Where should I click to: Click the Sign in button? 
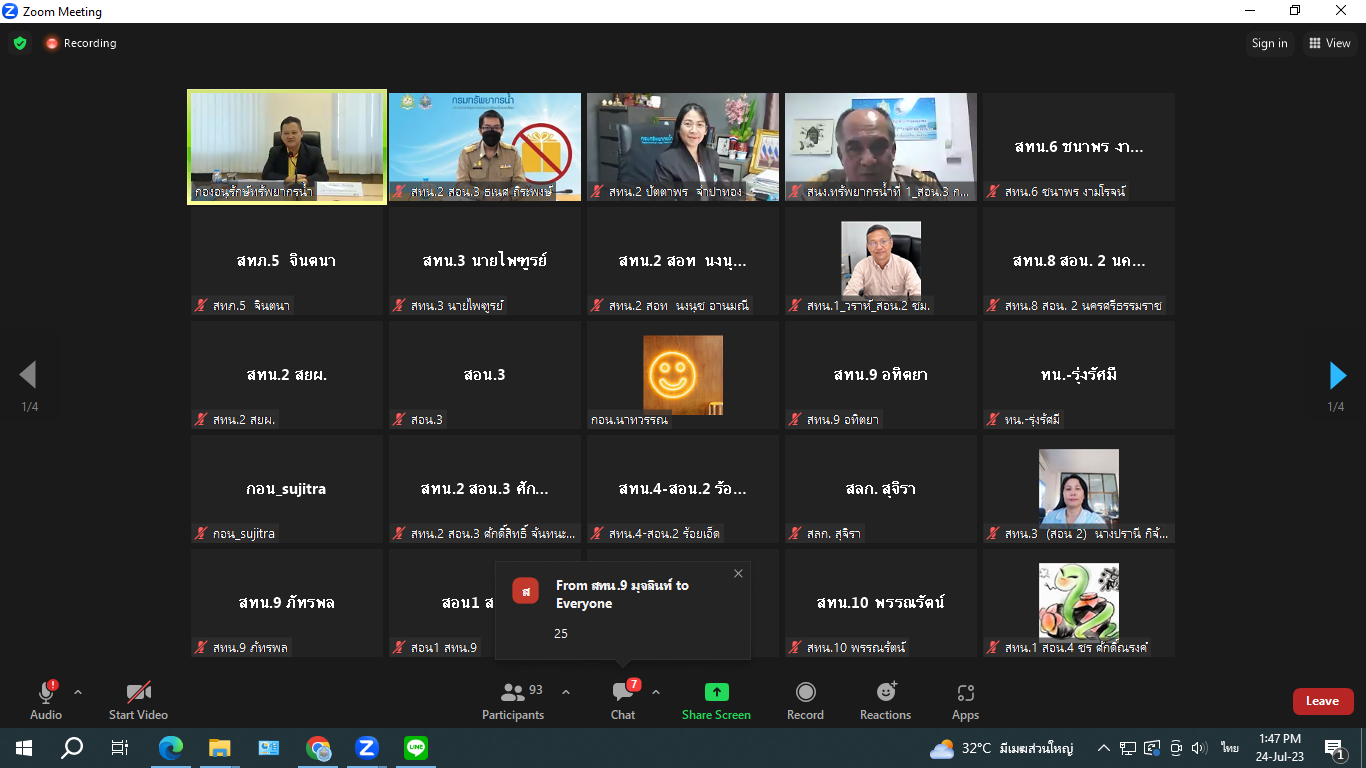1269,43
